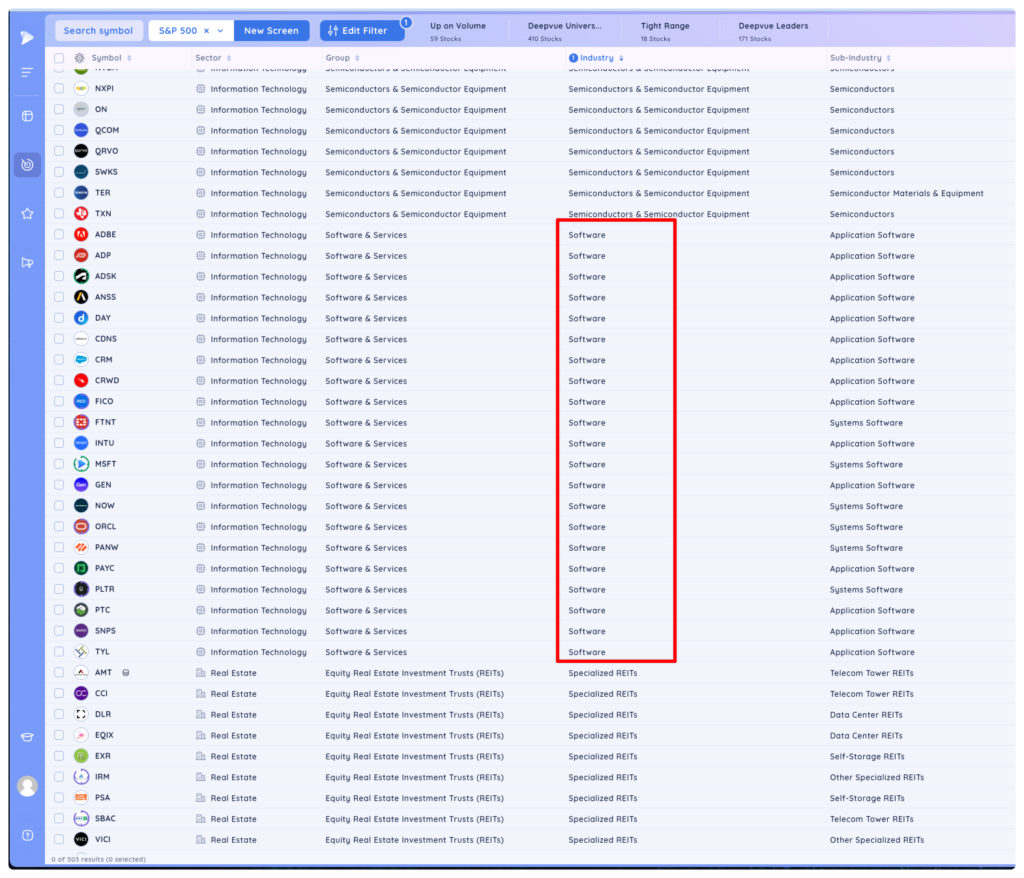This screenshot has height=878, width=1024.
Task: Click the ANSS company logo
Action: [x=81, y=297]
